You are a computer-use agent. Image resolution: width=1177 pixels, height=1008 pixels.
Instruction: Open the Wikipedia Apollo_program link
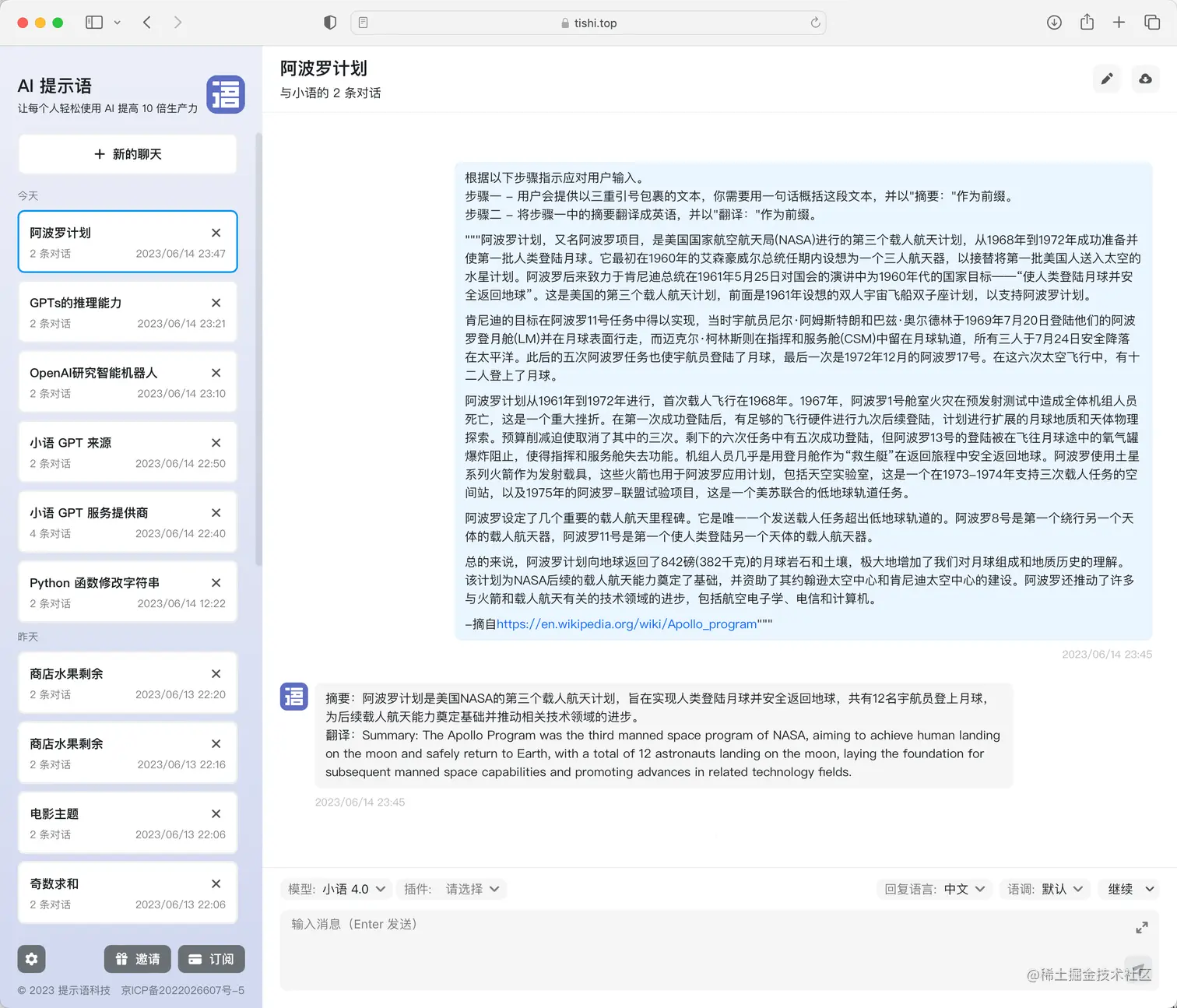pos(627,624)
